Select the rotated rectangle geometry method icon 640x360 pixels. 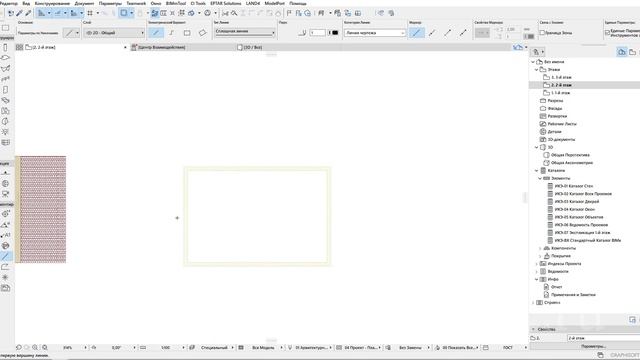(202, 33)
